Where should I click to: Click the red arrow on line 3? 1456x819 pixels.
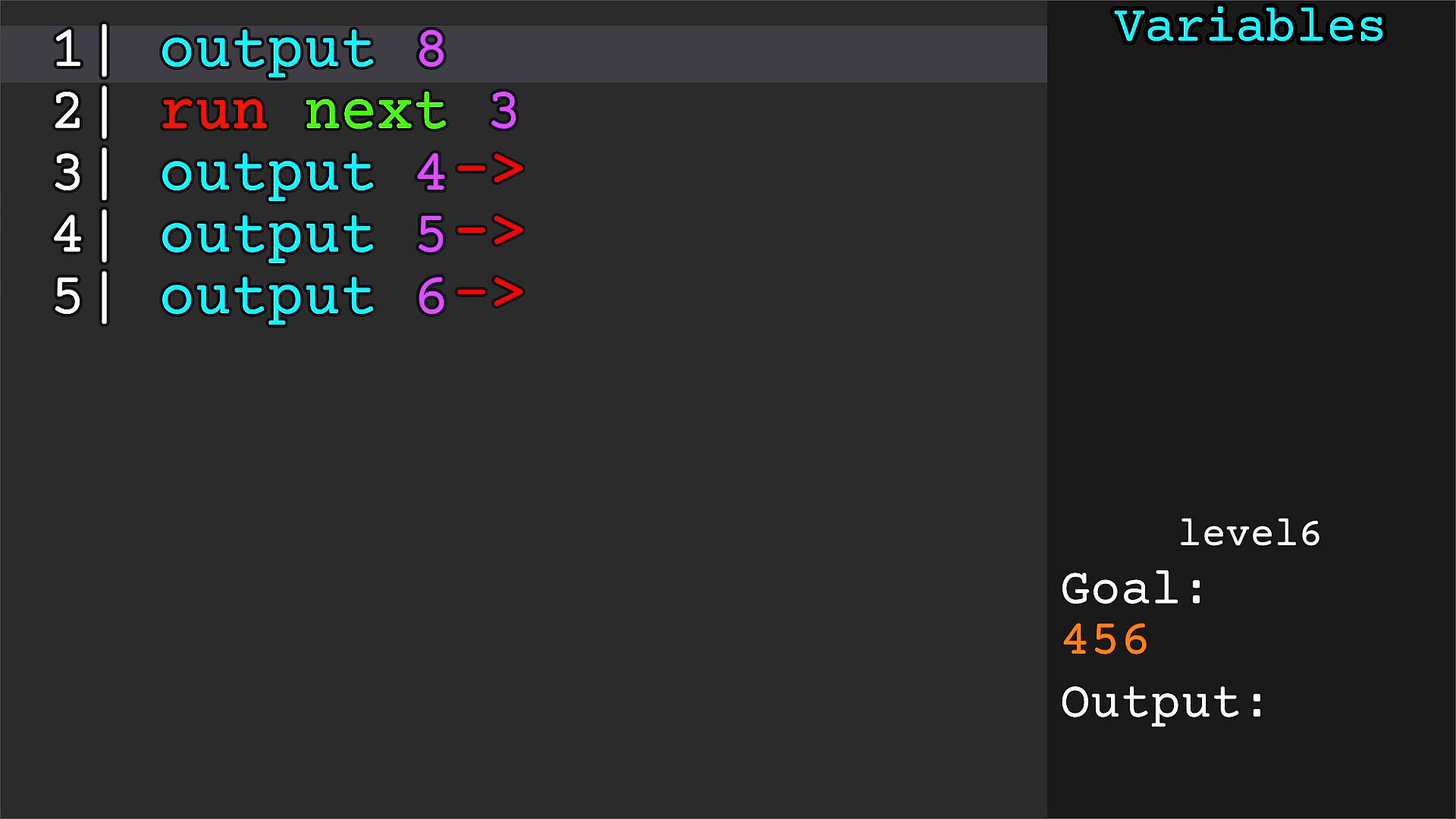(x=490, y=170)
